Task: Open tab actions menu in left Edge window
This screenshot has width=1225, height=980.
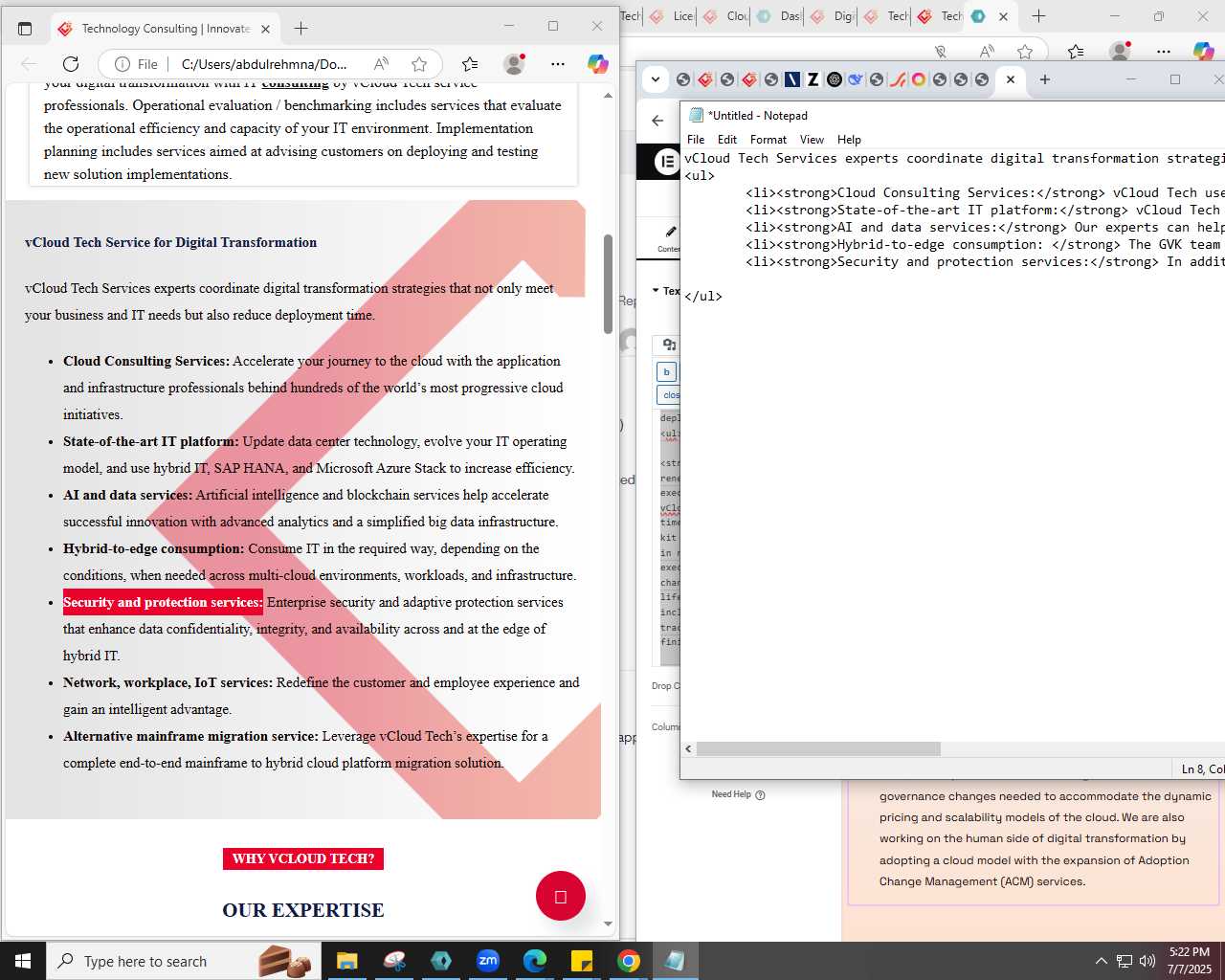Action: [25, 29]
